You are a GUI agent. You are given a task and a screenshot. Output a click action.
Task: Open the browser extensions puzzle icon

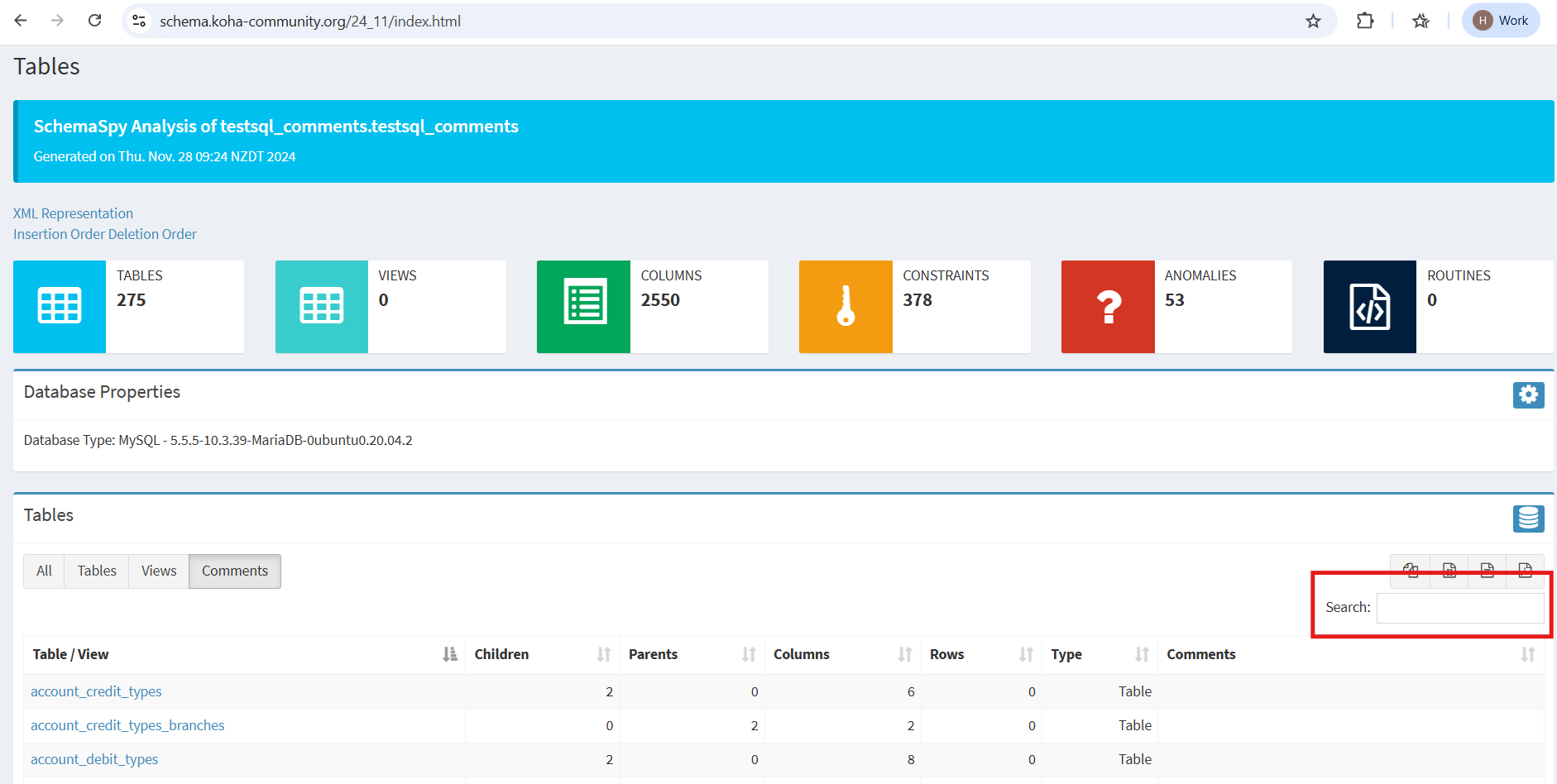coord(1365,21)
